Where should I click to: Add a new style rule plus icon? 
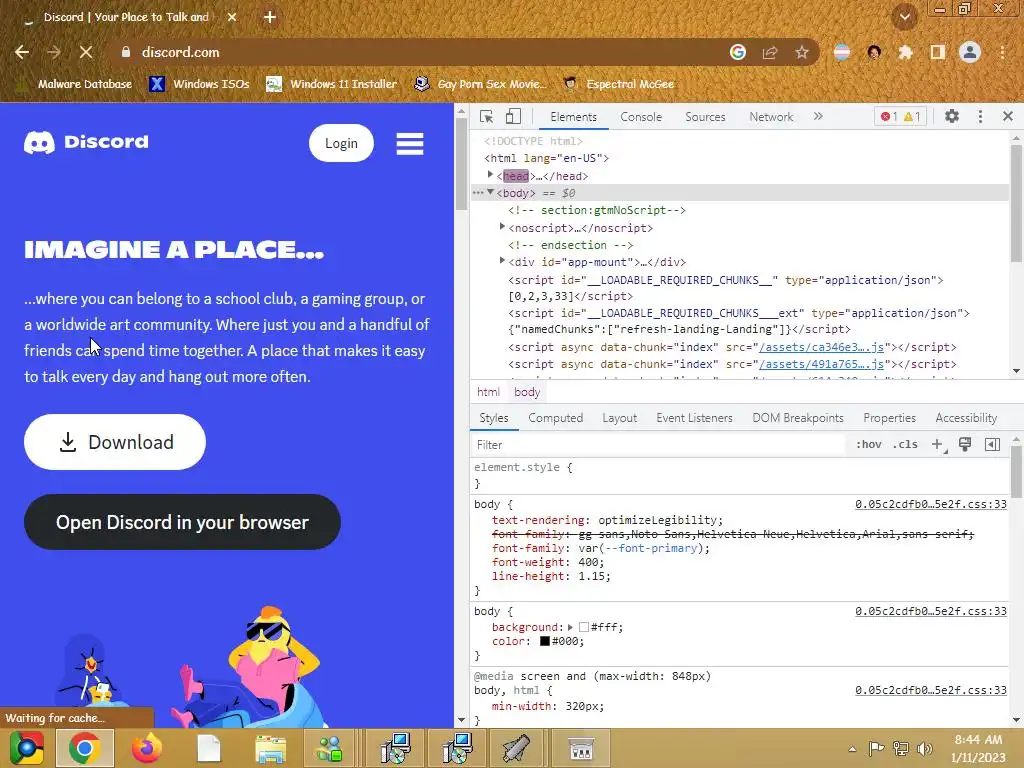(937, 445)
